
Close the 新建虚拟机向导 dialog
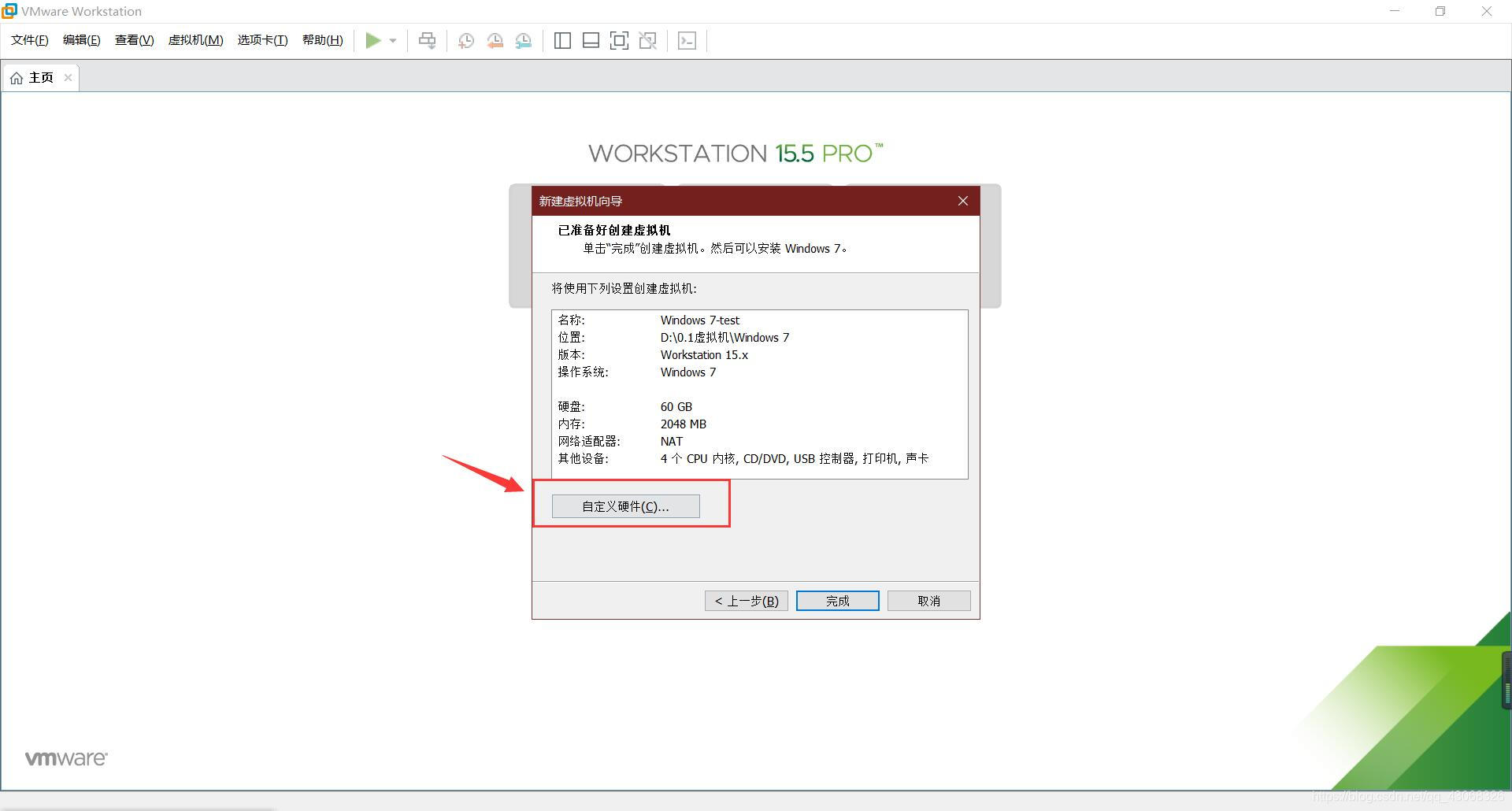click(963, 201)
